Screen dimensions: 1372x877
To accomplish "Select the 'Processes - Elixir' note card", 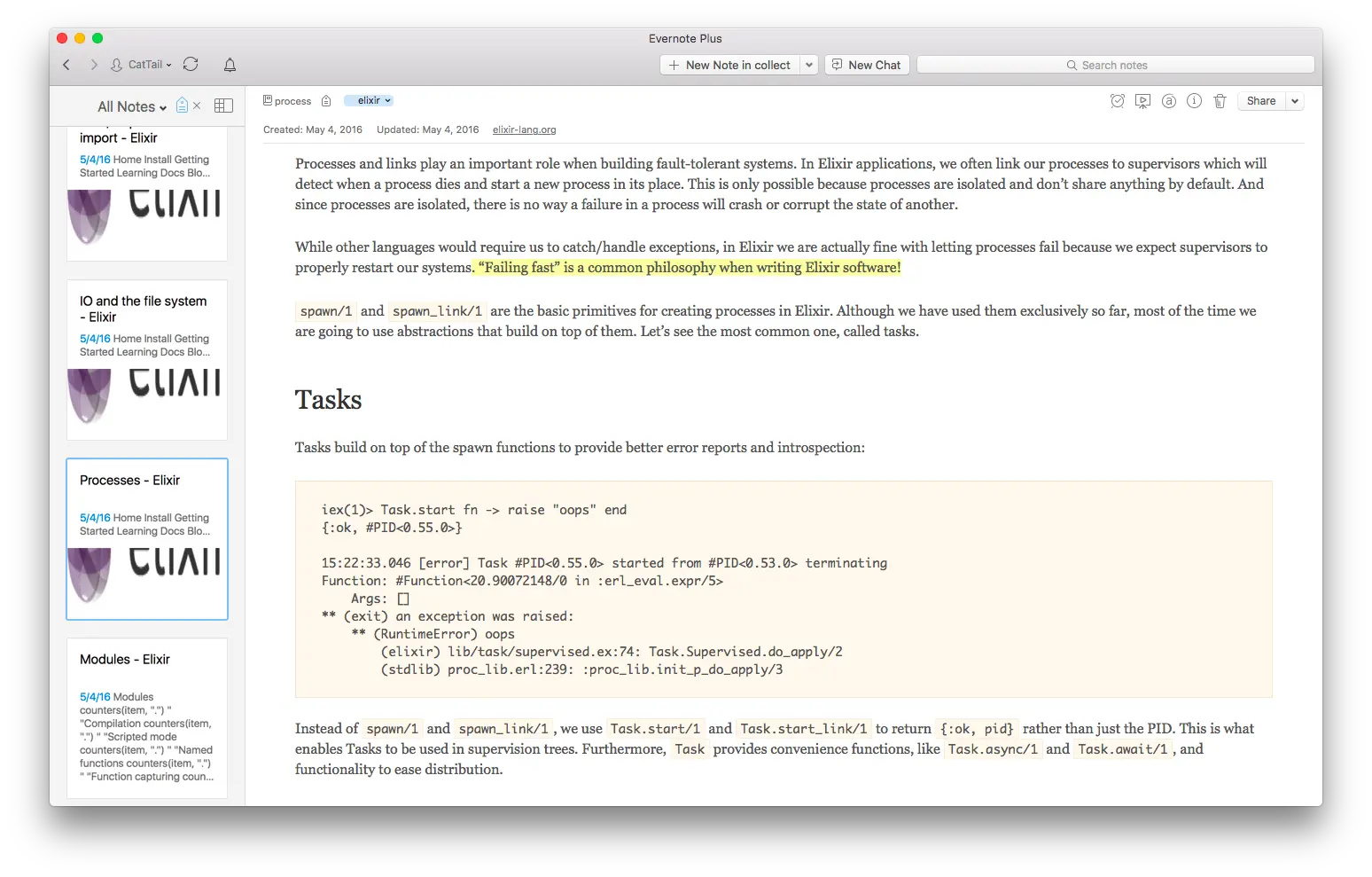I will point(147,539).
